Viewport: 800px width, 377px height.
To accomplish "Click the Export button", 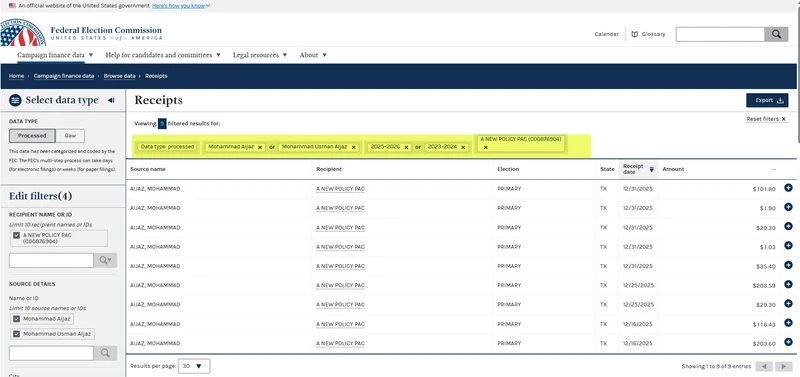I will pyautogui.click(x=767, y=100).
